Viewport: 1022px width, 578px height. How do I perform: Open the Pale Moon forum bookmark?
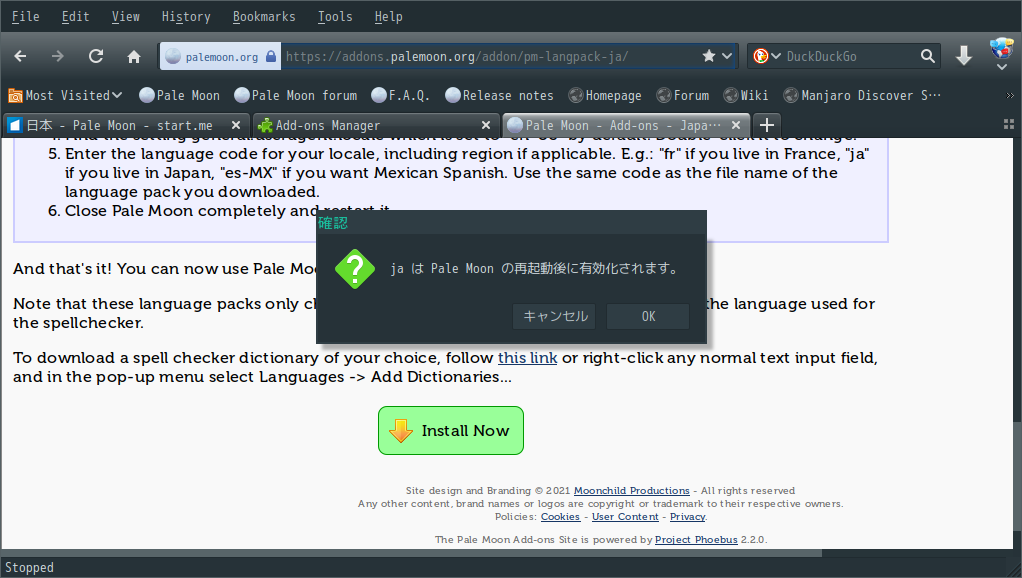[296, 96]
